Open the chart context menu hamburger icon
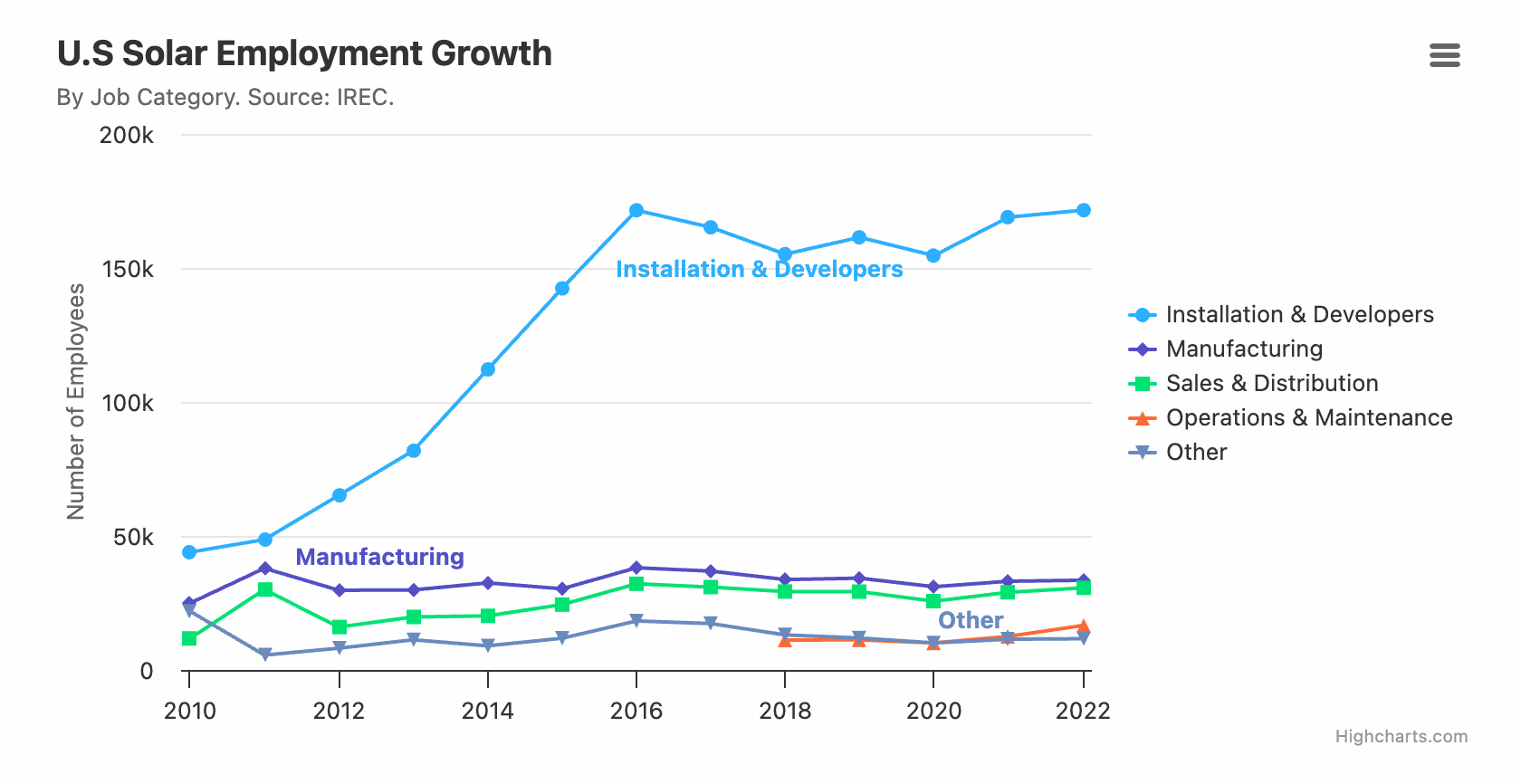 (x=1444, y=55)
